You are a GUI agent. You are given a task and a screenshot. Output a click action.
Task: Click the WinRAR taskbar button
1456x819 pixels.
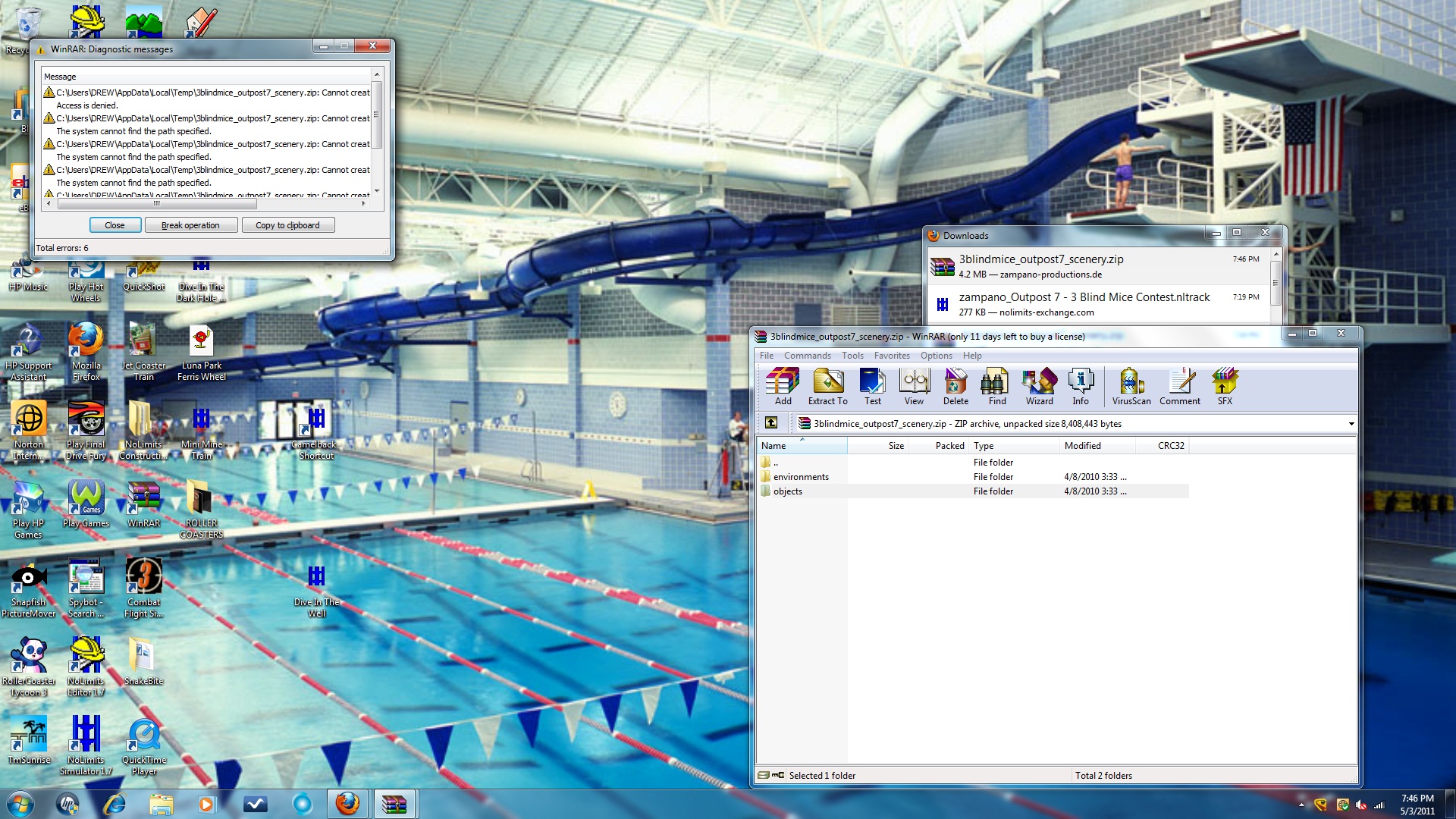(x=394, y=804)
